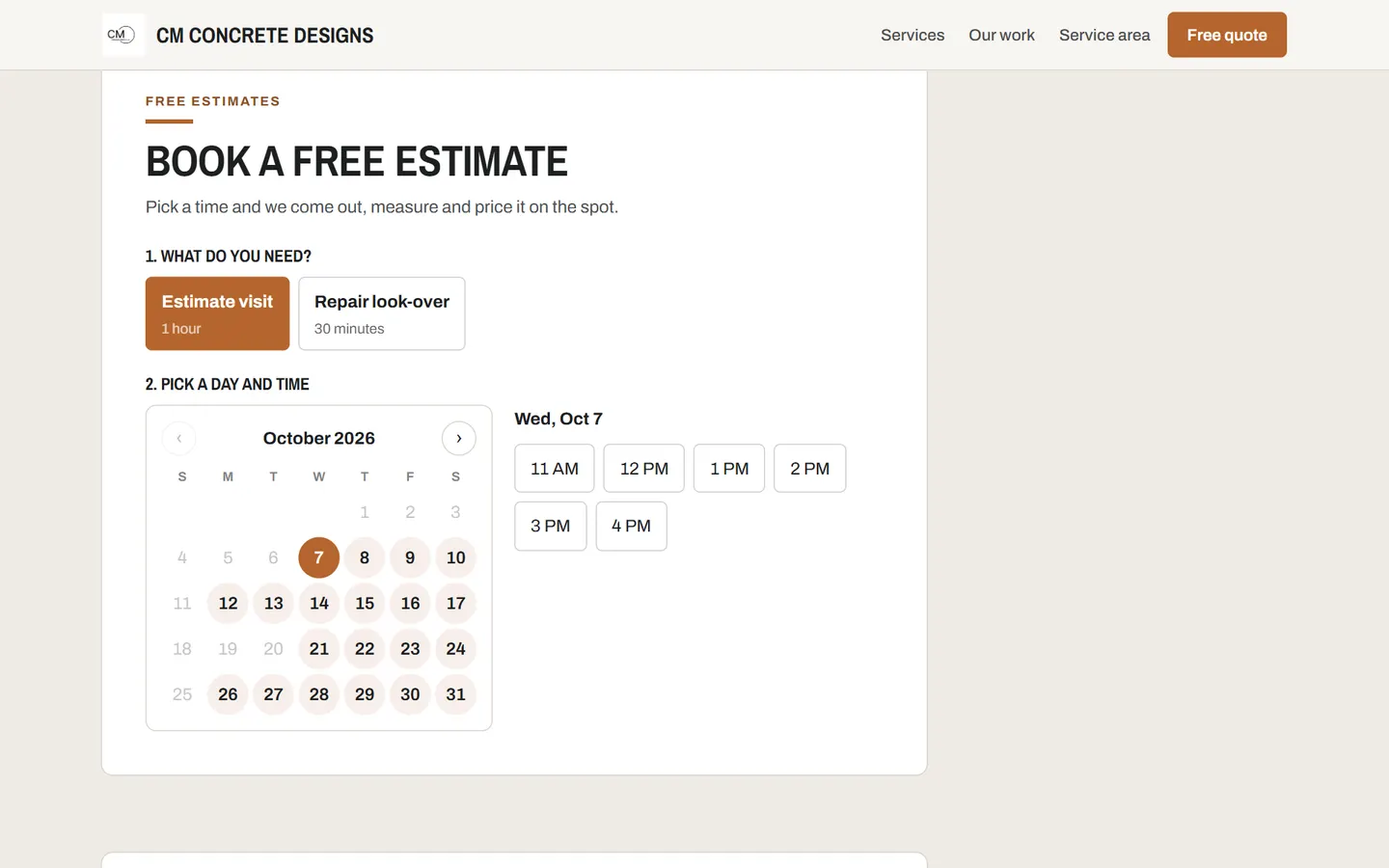This screenshot has width=1389, height=868.
Task: Click the '1. What do you need?' label
Action: pyautogui.click(x=229, y=257)
